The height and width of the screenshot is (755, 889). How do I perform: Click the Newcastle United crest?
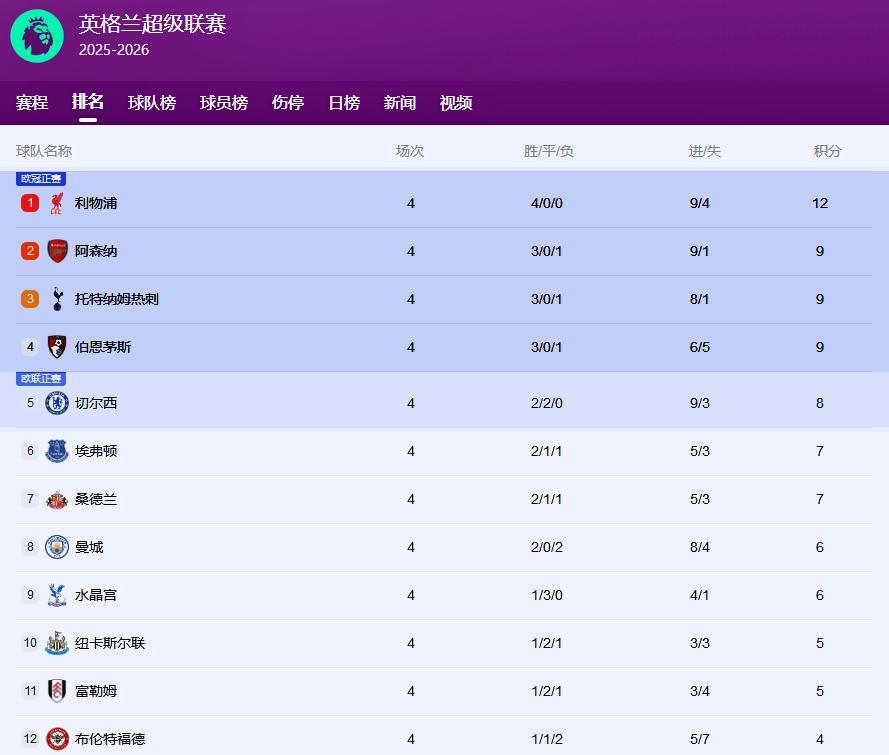click(57, 643)
